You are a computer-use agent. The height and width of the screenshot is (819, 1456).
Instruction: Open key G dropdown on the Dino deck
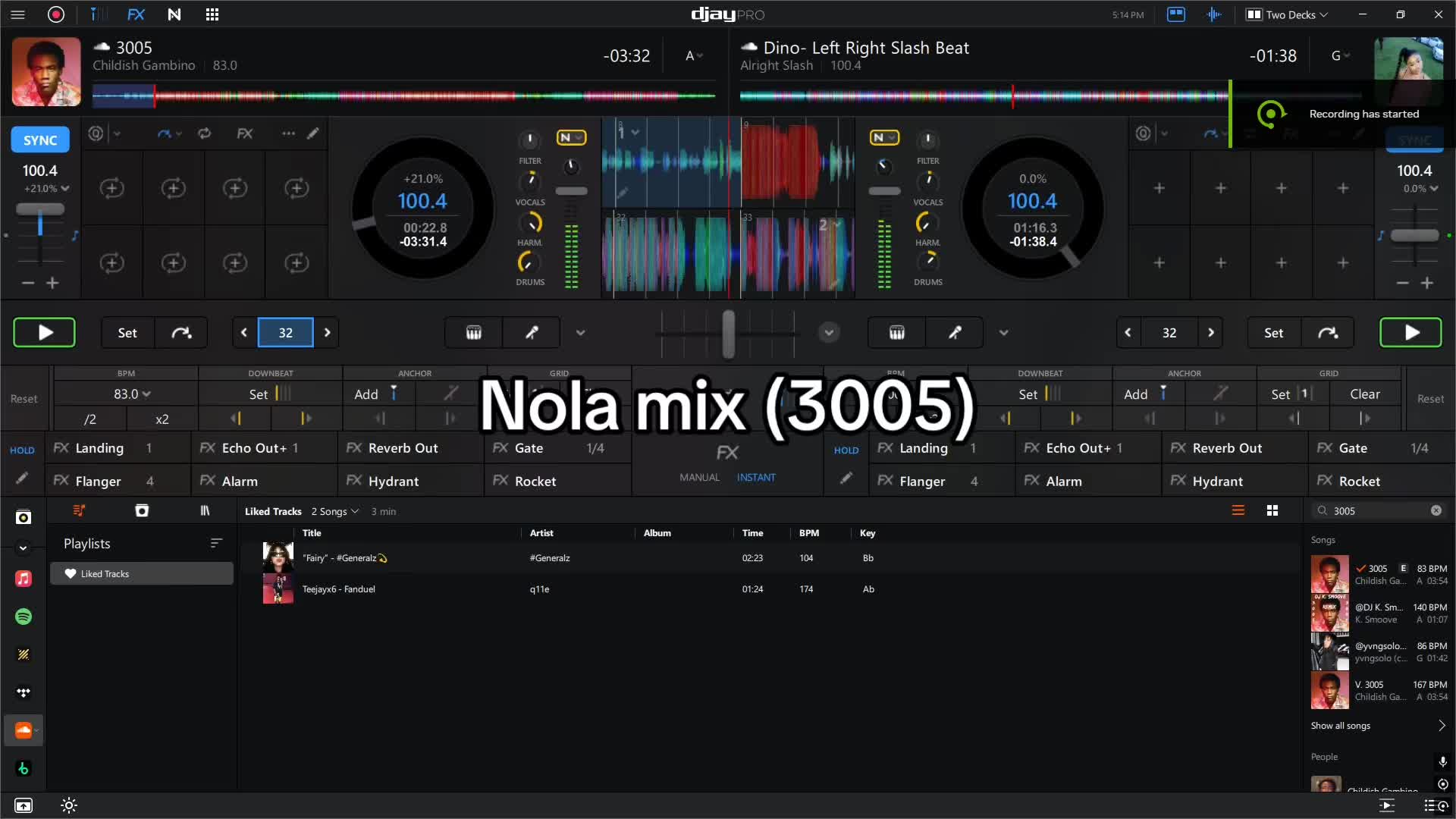tap(1340, 55)
